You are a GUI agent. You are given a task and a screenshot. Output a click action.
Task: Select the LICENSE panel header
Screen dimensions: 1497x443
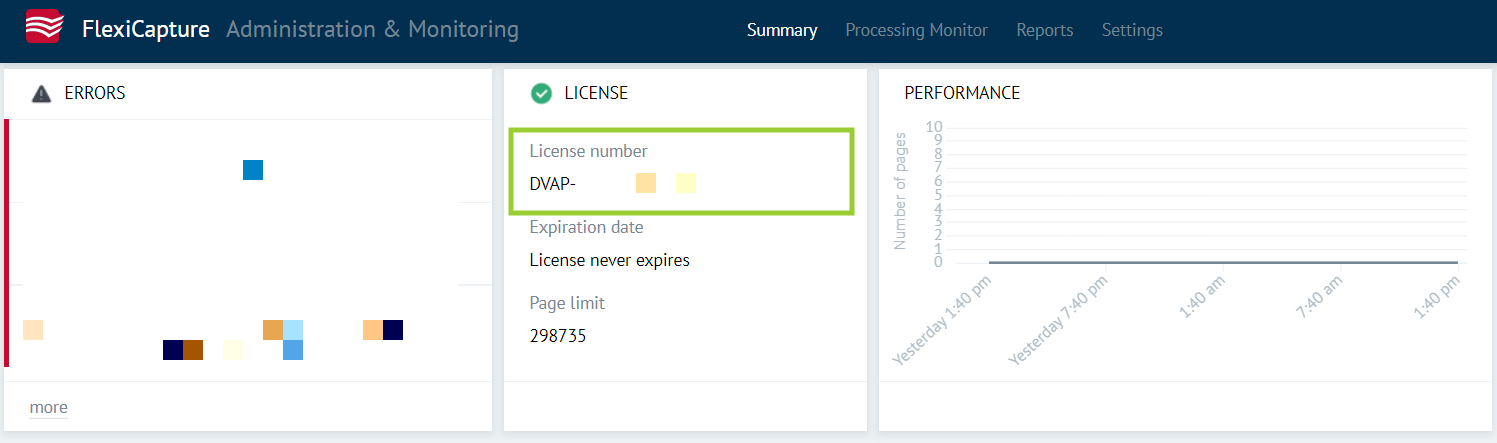pyautogui.click(x=596, y=93)
